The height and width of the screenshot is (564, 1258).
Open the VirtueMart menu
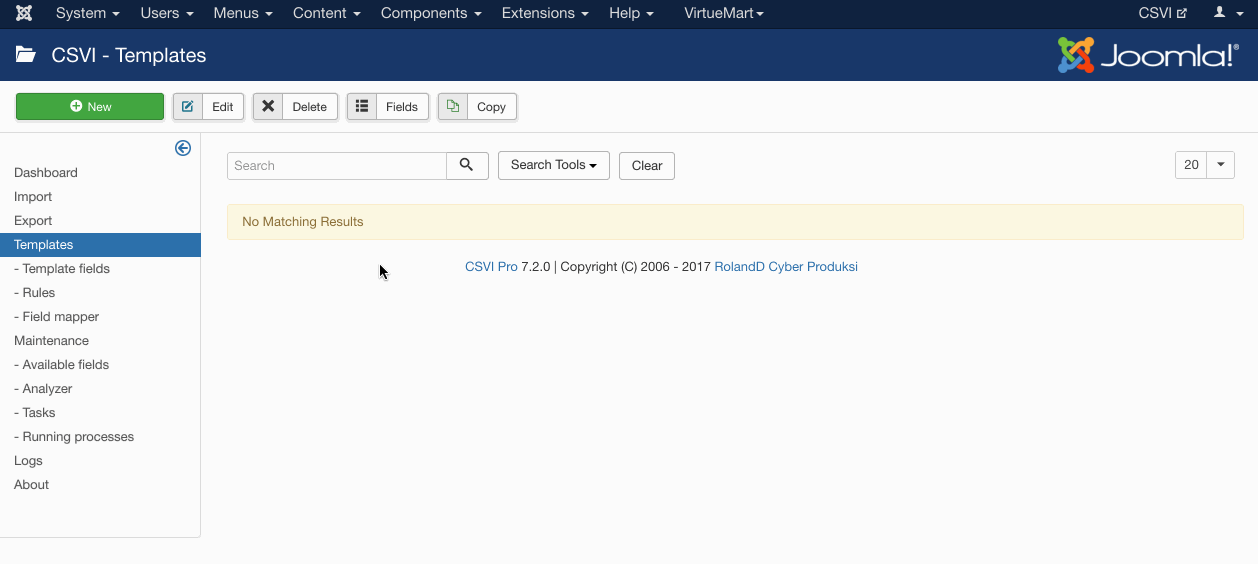pyautogui.click(x=724, y=13)
